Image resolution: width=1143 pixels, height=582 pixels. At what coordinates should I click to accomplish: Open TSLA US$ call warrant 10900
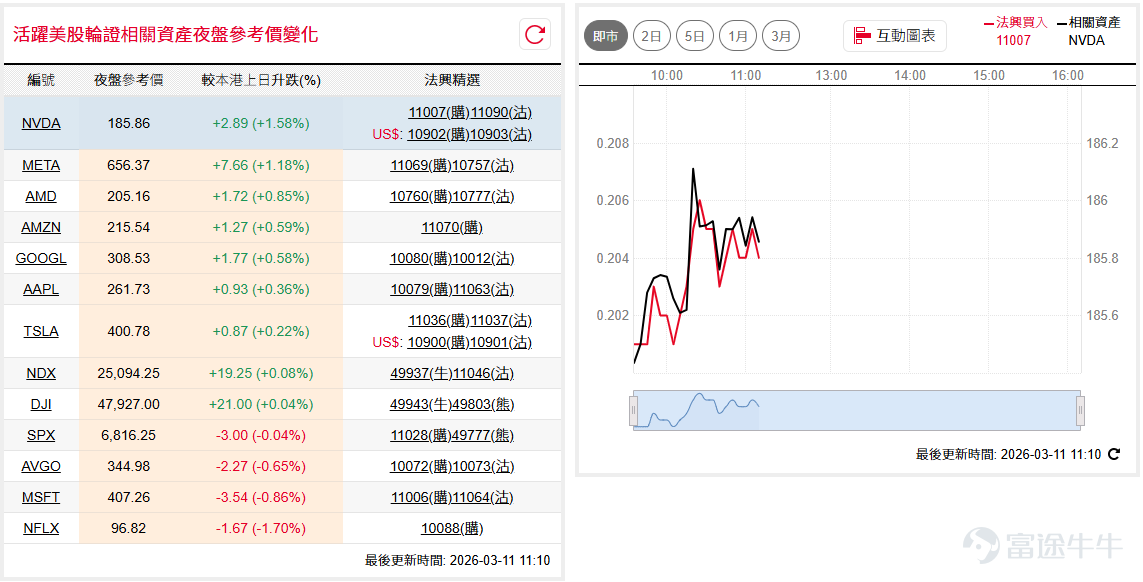click(438, 342)
